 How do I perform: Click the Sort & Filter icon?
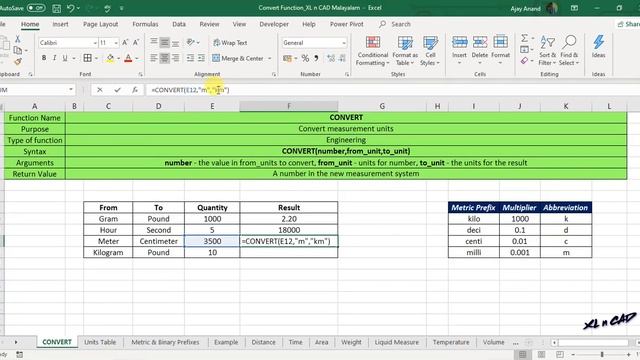(547, 42)
